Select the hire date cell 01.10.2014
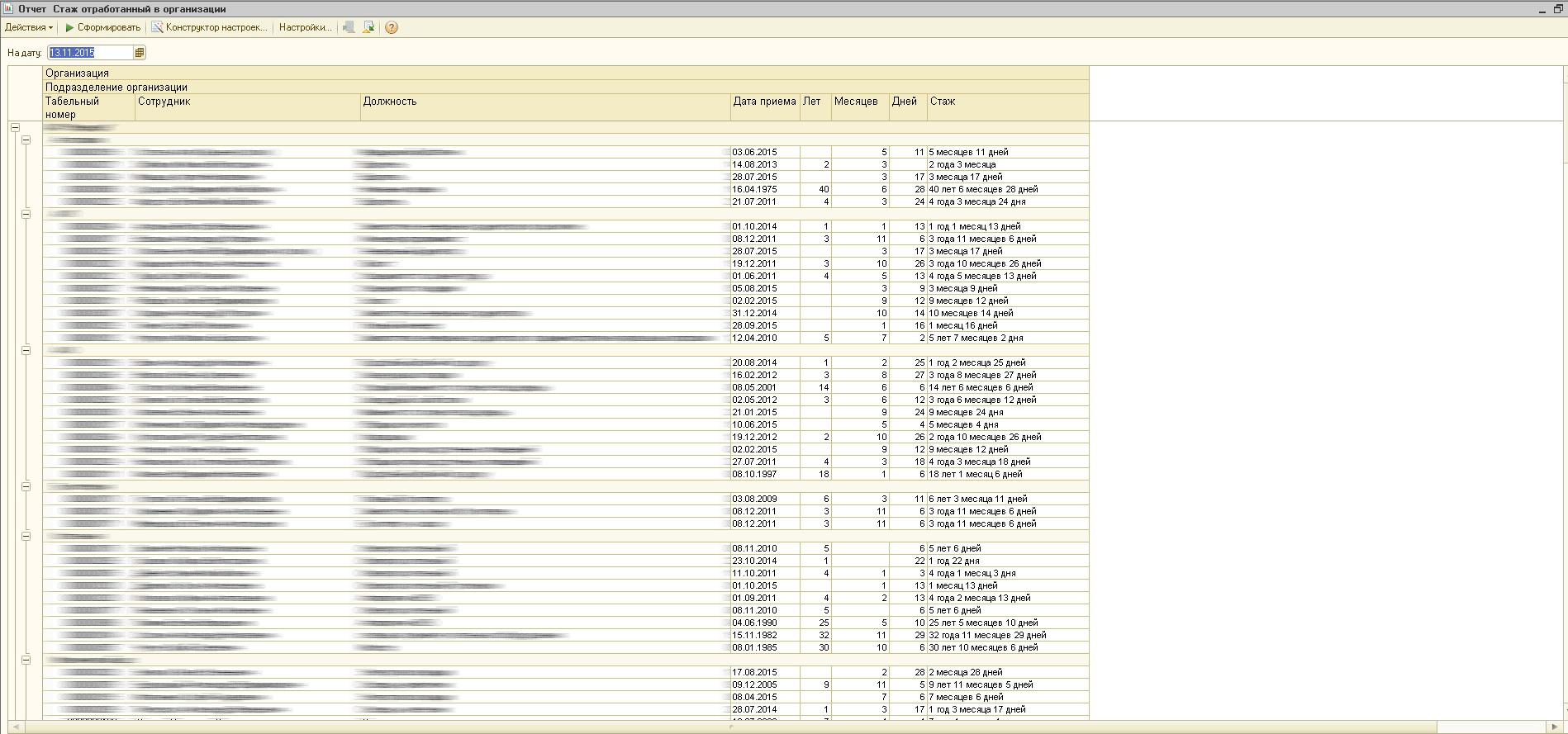Viewport: 1568px width, 734px height. click(765, 227)
